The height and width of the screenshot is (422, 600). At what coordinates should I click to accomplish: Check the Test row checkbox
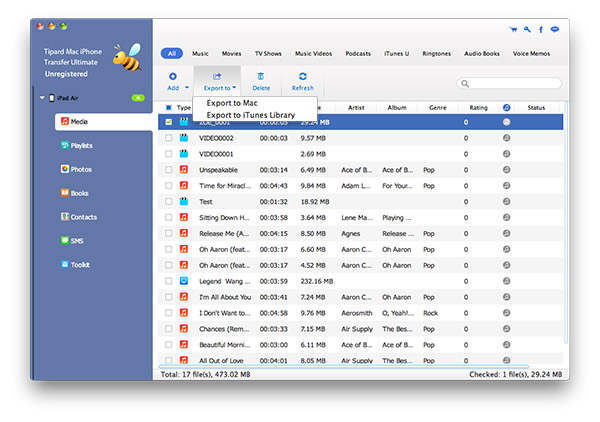[168, 201]
